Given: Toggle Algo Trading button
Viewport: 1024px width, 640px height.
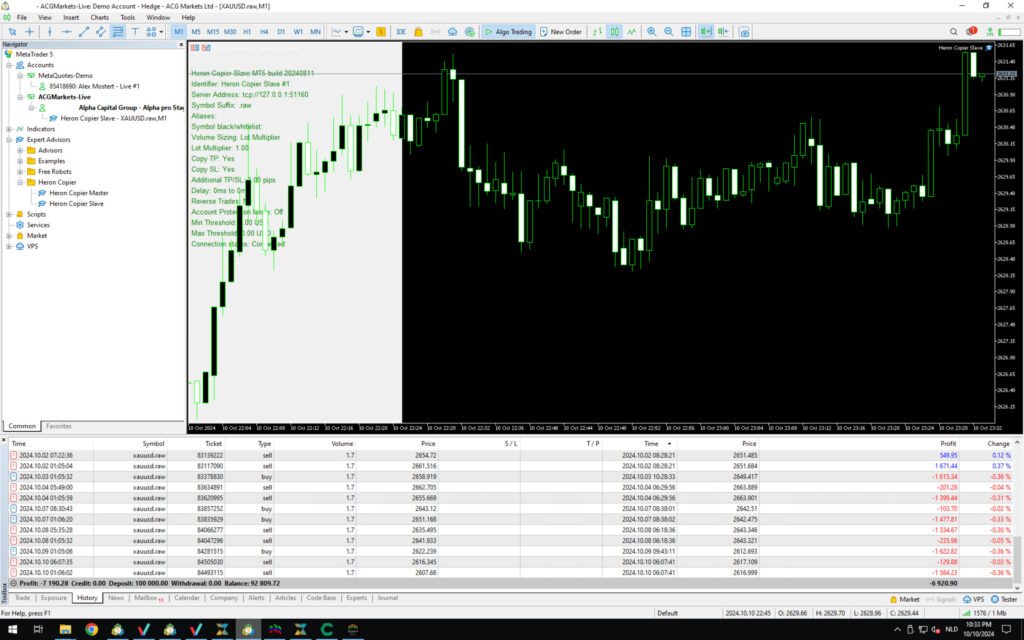Looking at the screenshot, I should point(508,31).
